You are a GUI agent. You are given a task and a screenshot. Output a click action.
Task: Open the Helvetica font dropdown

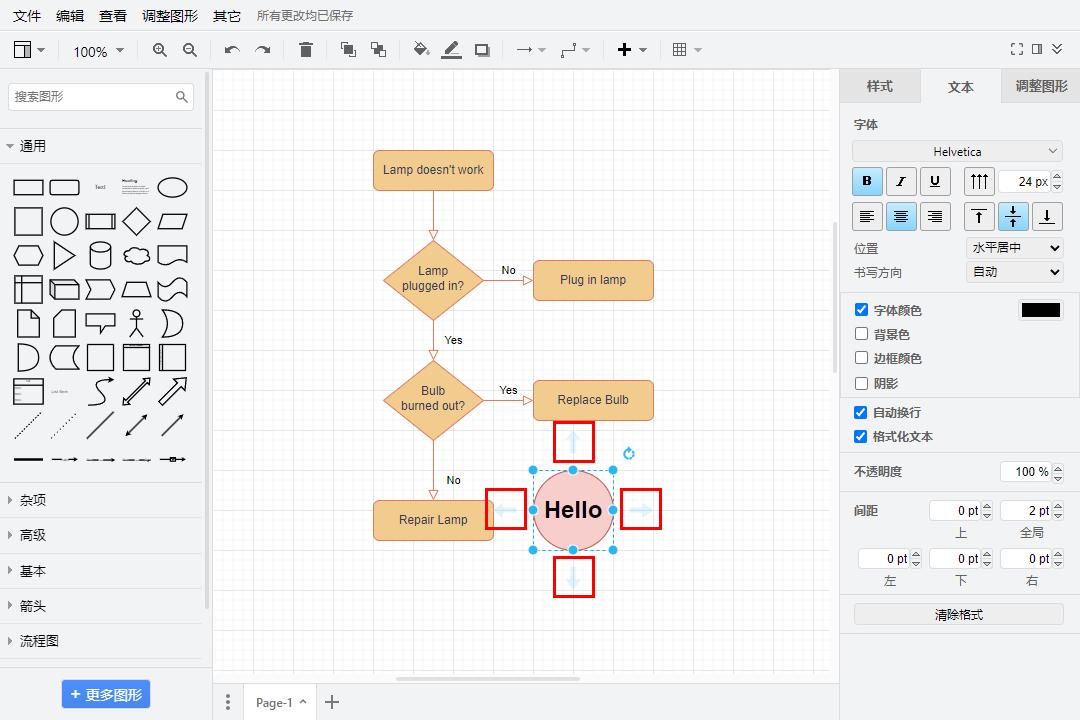[957, 151]
